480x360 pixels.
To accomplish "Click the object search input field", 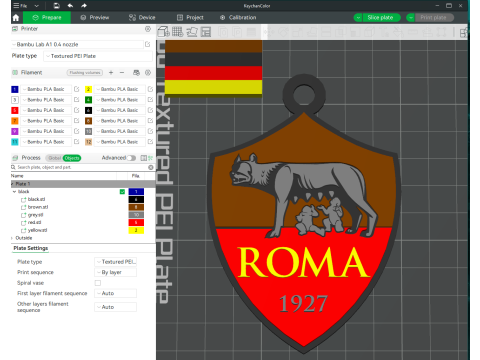I will pyautogui.click(x=80, y=167).
